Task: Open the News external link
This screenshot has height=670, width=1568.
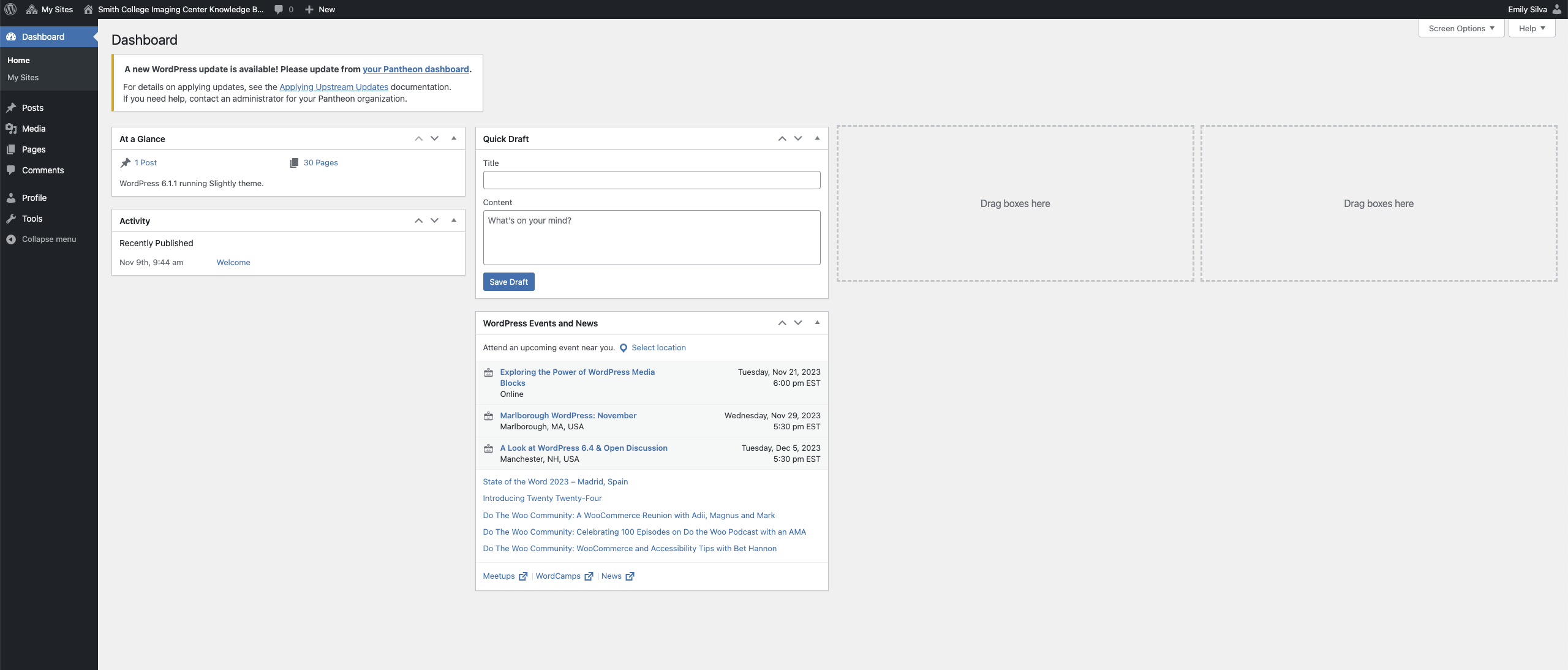Action: tap(617, 576)
